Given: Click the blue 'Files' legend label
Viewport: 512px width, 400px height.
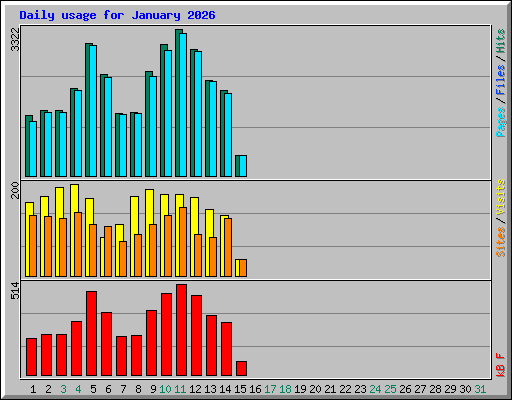Looking at the screenshot, I should (500, 80).
